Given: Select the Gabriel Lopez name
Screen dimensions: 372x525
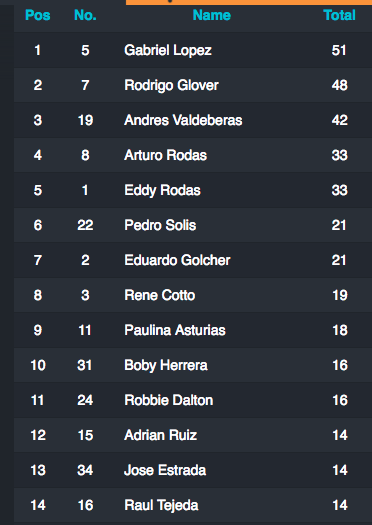Looking at the screenshot, I should pyautogui.click(x=168, y=51).
